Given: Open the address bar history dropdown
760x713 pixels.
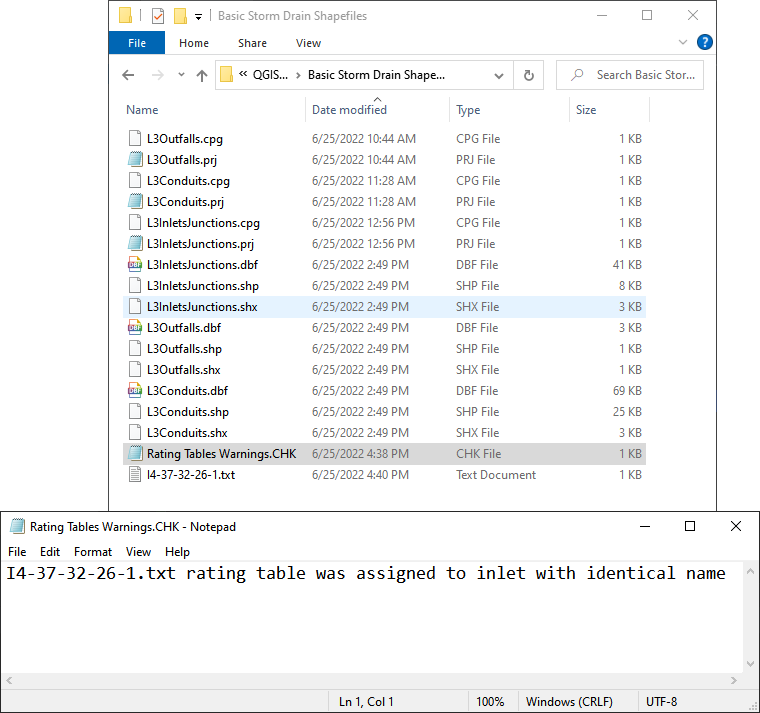Looking at the screenshot, I should point(499,75).
